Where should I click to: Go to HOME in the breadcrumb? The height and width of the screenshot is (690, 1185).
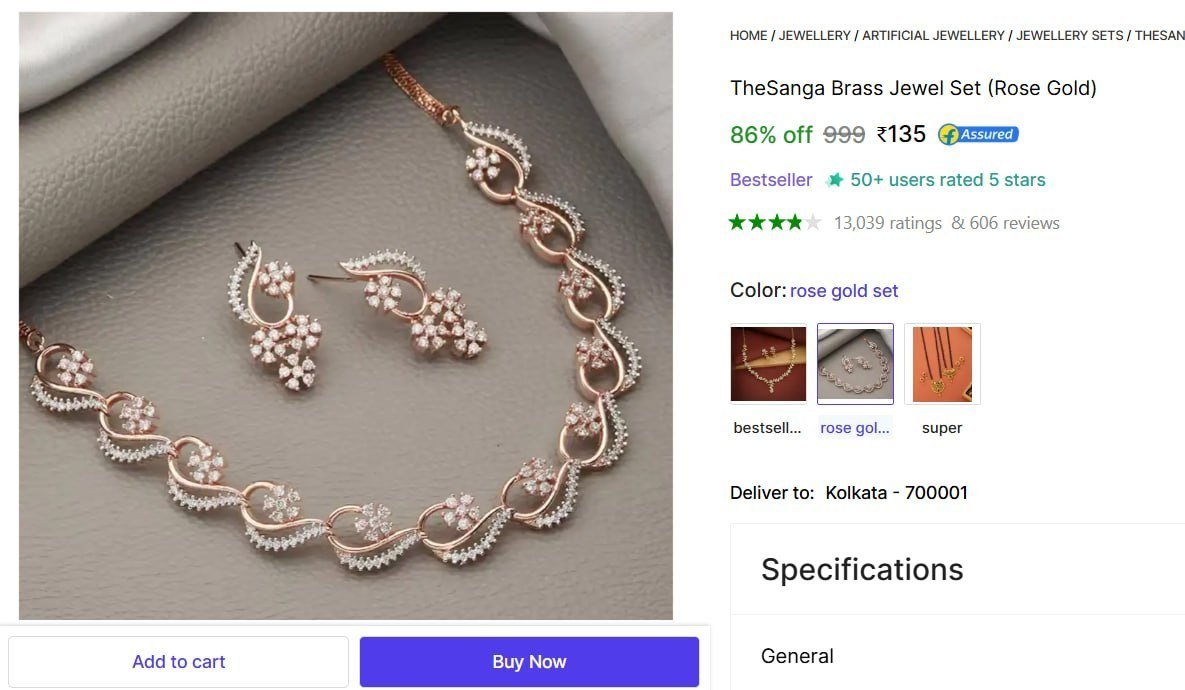748,35
